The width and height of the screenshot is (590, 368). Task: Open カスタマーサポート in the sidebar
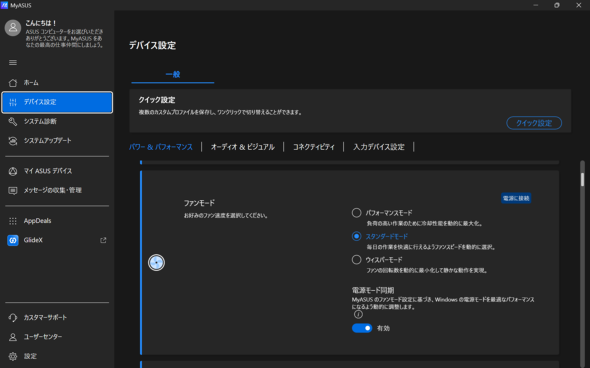[x=57, y=318]
